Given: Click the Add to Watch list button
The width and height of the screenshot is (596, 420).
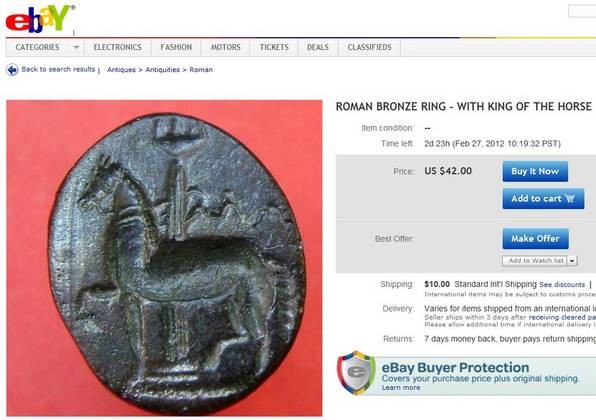Looking at the screenshot, I should click(x=535, y=261).
